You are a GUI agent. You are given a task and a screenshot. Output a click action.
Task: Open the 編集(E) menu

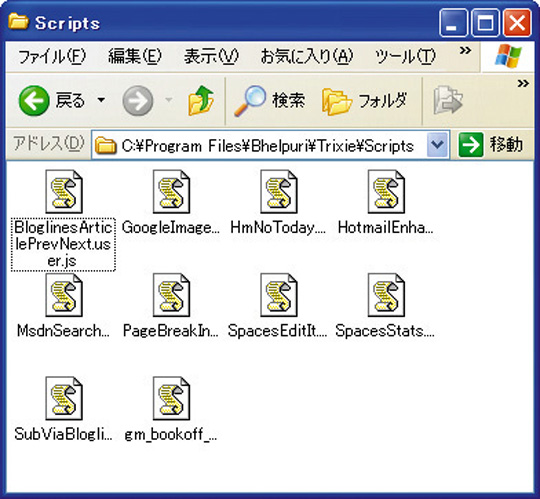[135, 56]
